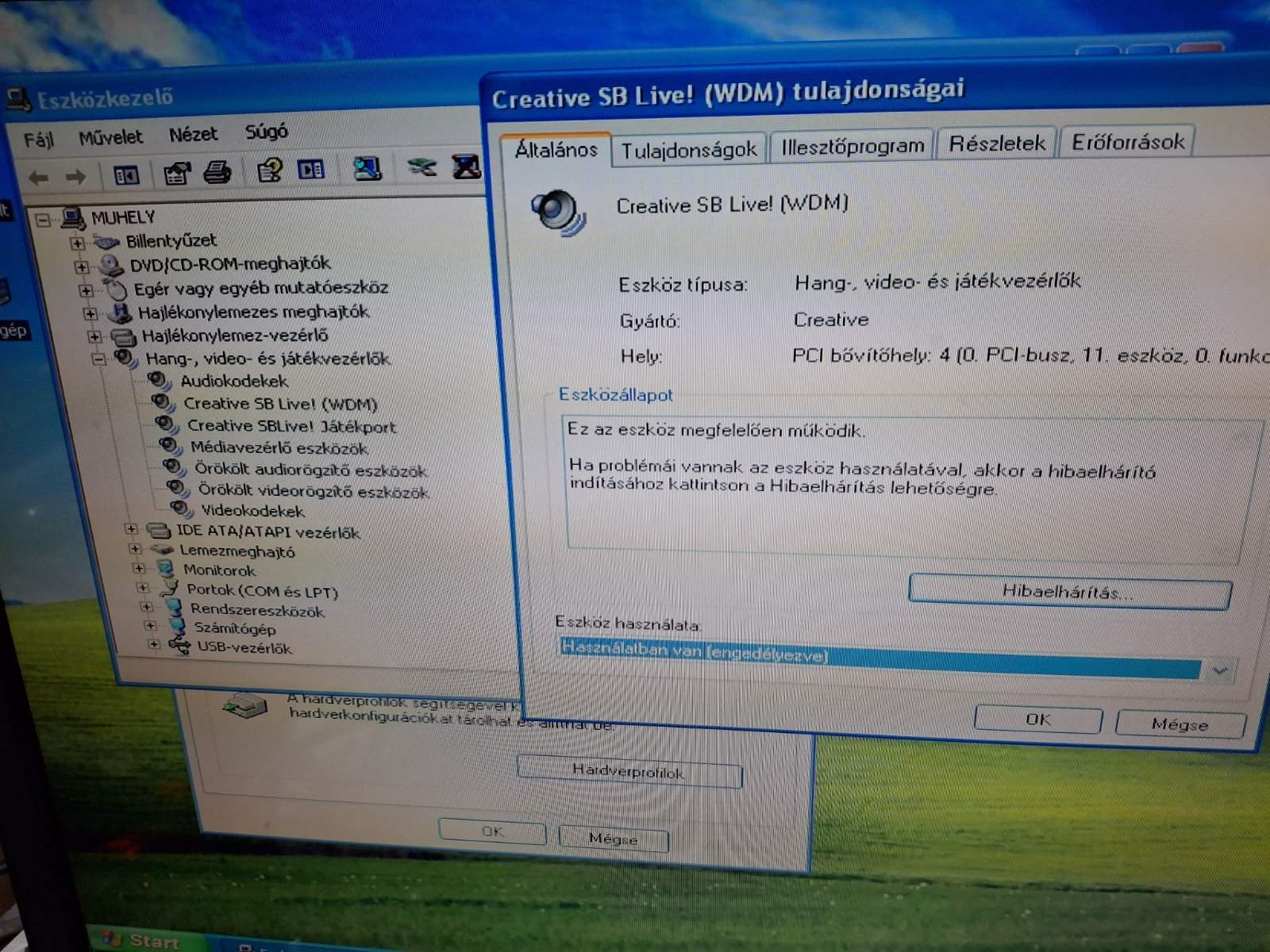Viewport: 1270px width, 952px height.
Task: Click the icon beside IDE ATA/ATAPI vezérlők
Action: (x=159, y=531)
